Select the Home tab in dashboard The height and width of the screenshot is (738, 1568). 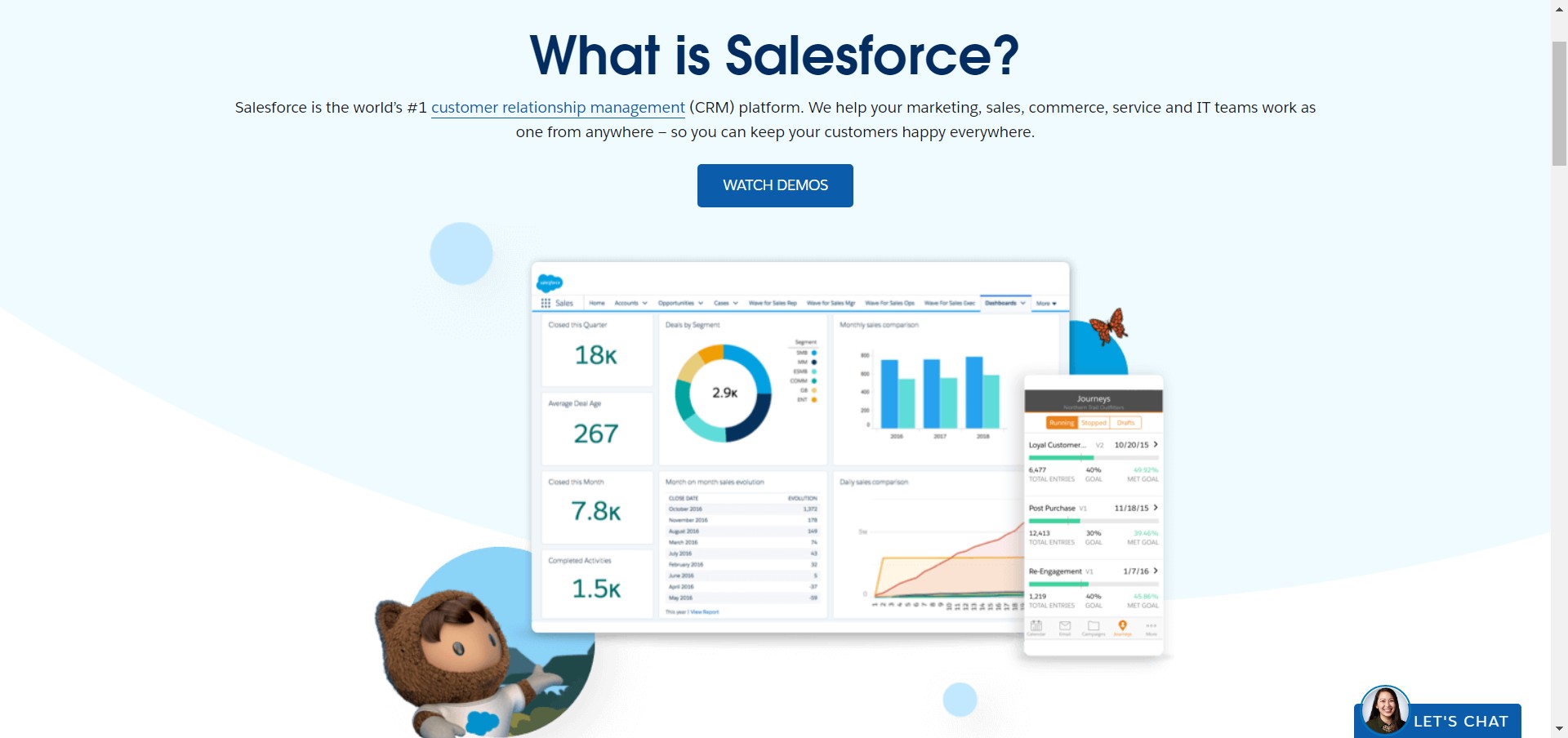click(597, 303)
